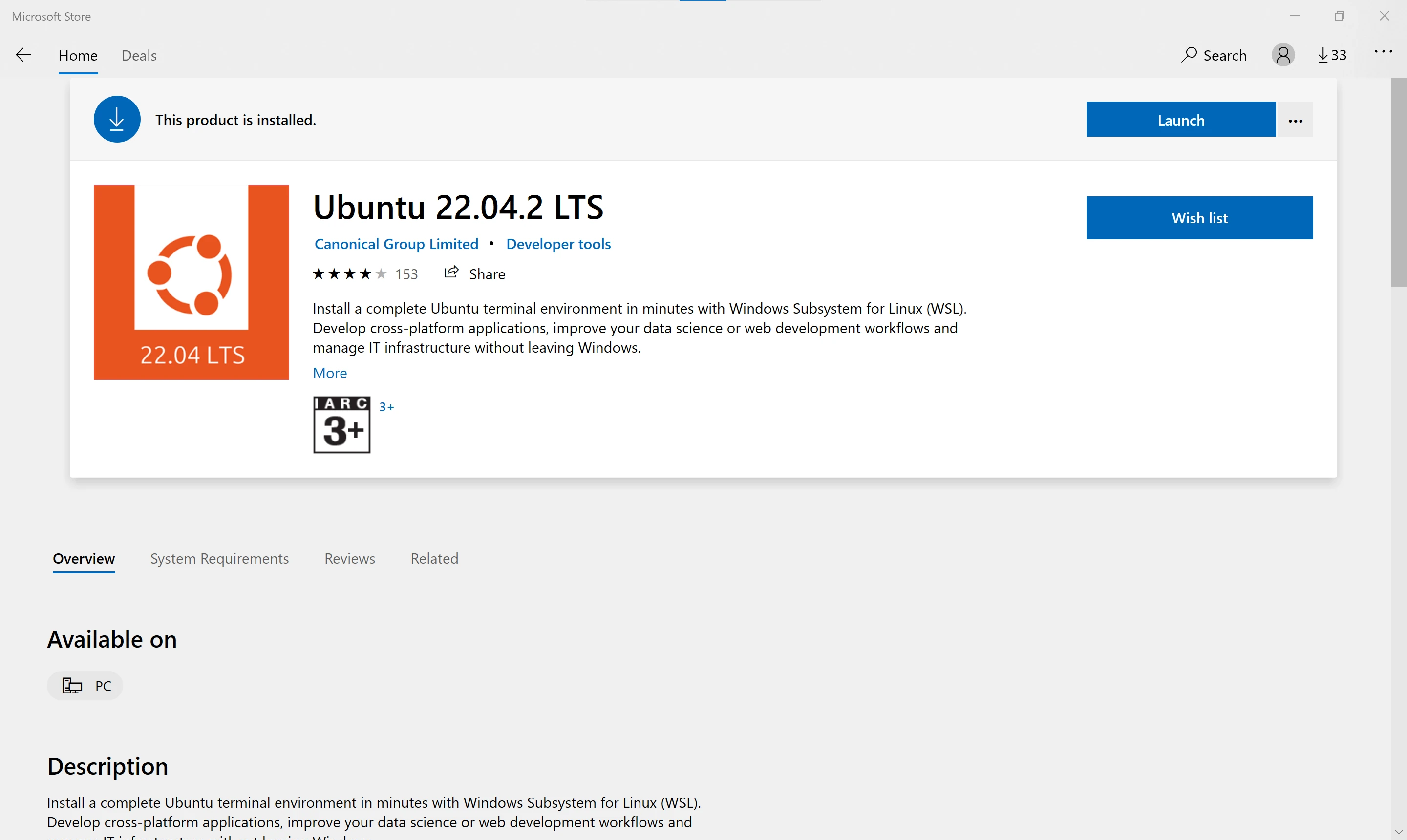
Task: Open Search in the Store header
Action: tap(1214, 55)
